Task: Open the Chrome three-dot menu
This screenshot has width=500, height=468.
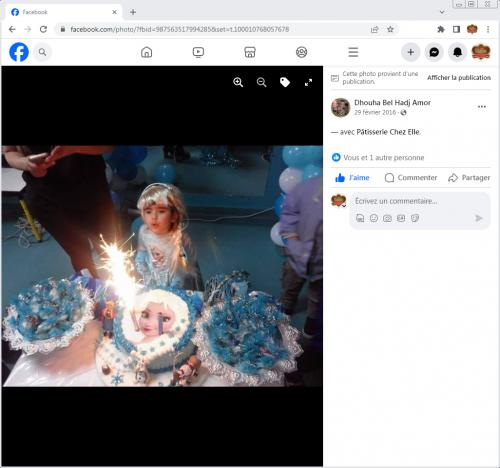Action: [x=488, y=29]
